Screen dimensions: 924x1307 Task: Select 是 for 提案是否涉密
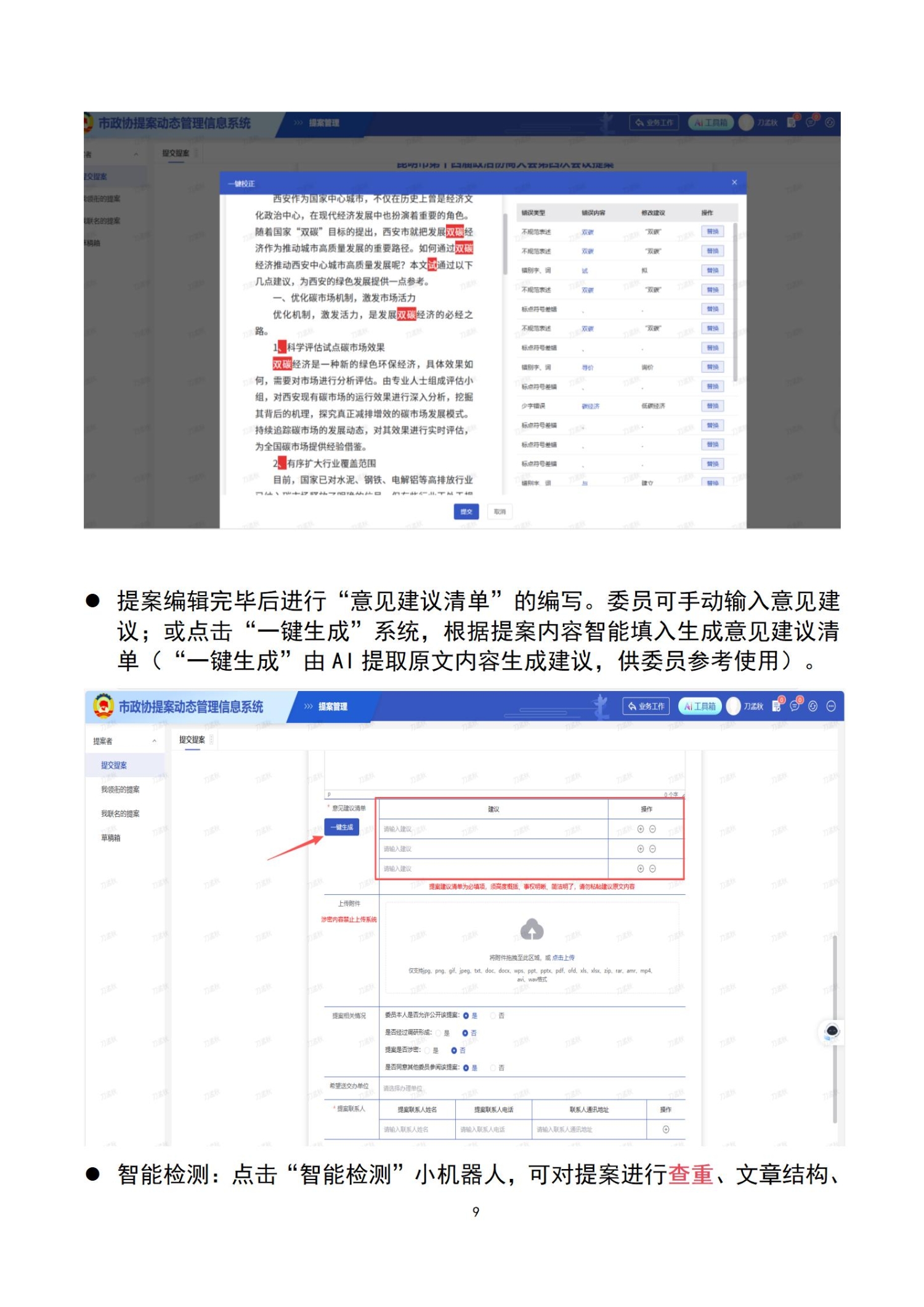[427, 1050]
